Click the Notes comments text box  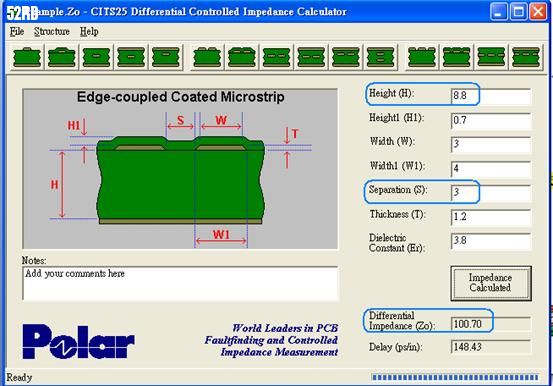[180, 283]
